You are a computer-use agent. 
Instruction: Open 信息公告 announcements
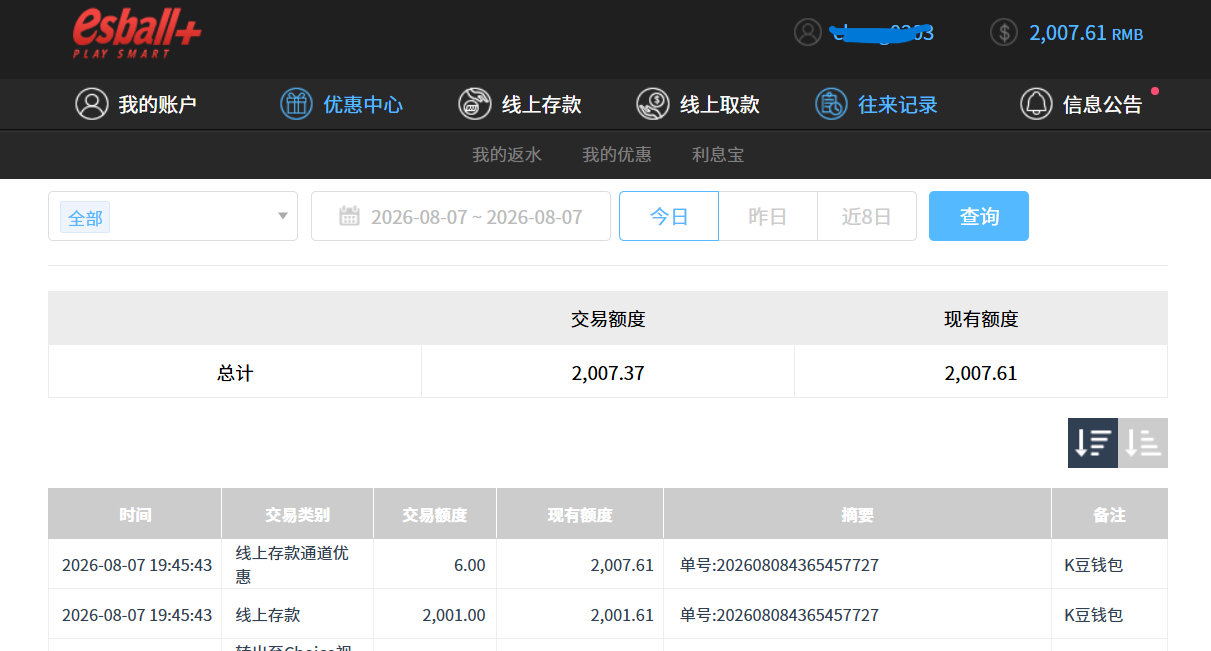pos(1081,104)
